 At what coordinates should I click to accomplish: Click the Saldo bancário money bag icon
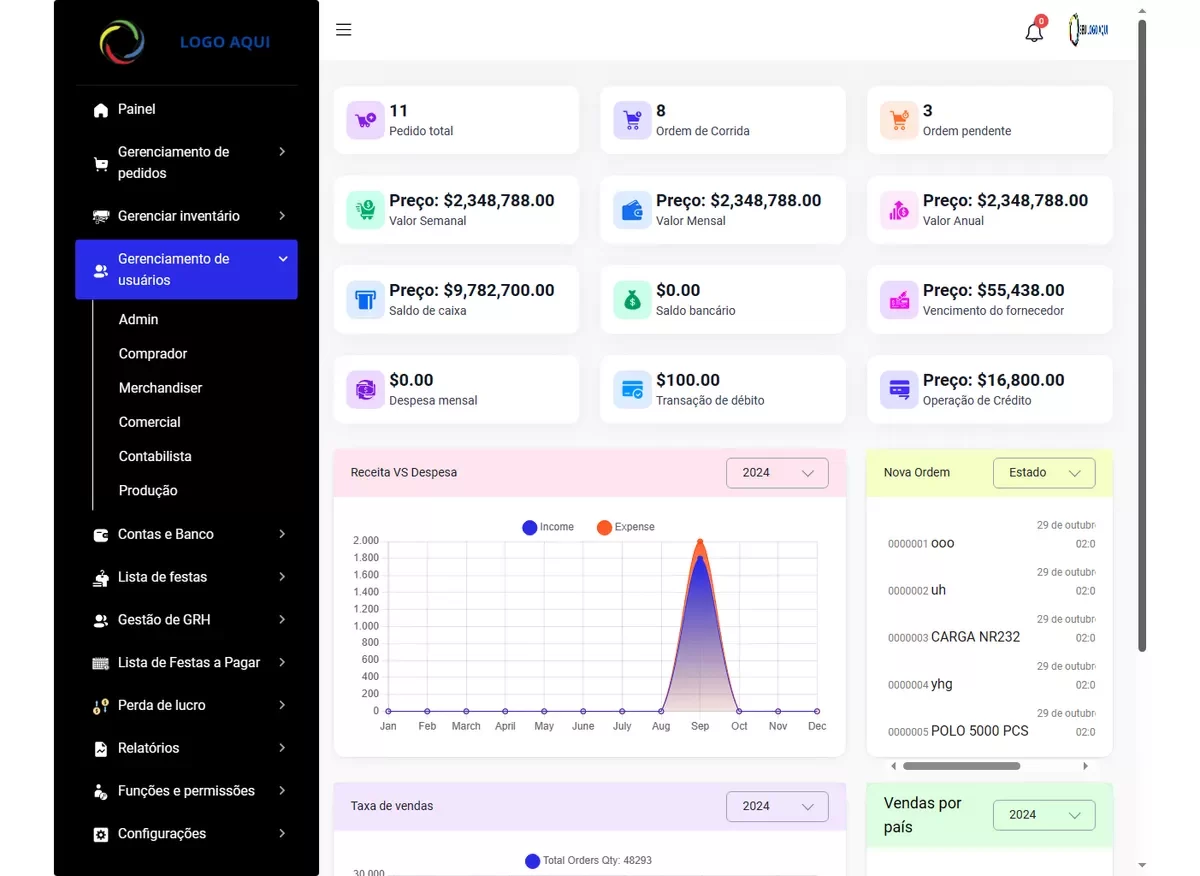tap(632, 300)
